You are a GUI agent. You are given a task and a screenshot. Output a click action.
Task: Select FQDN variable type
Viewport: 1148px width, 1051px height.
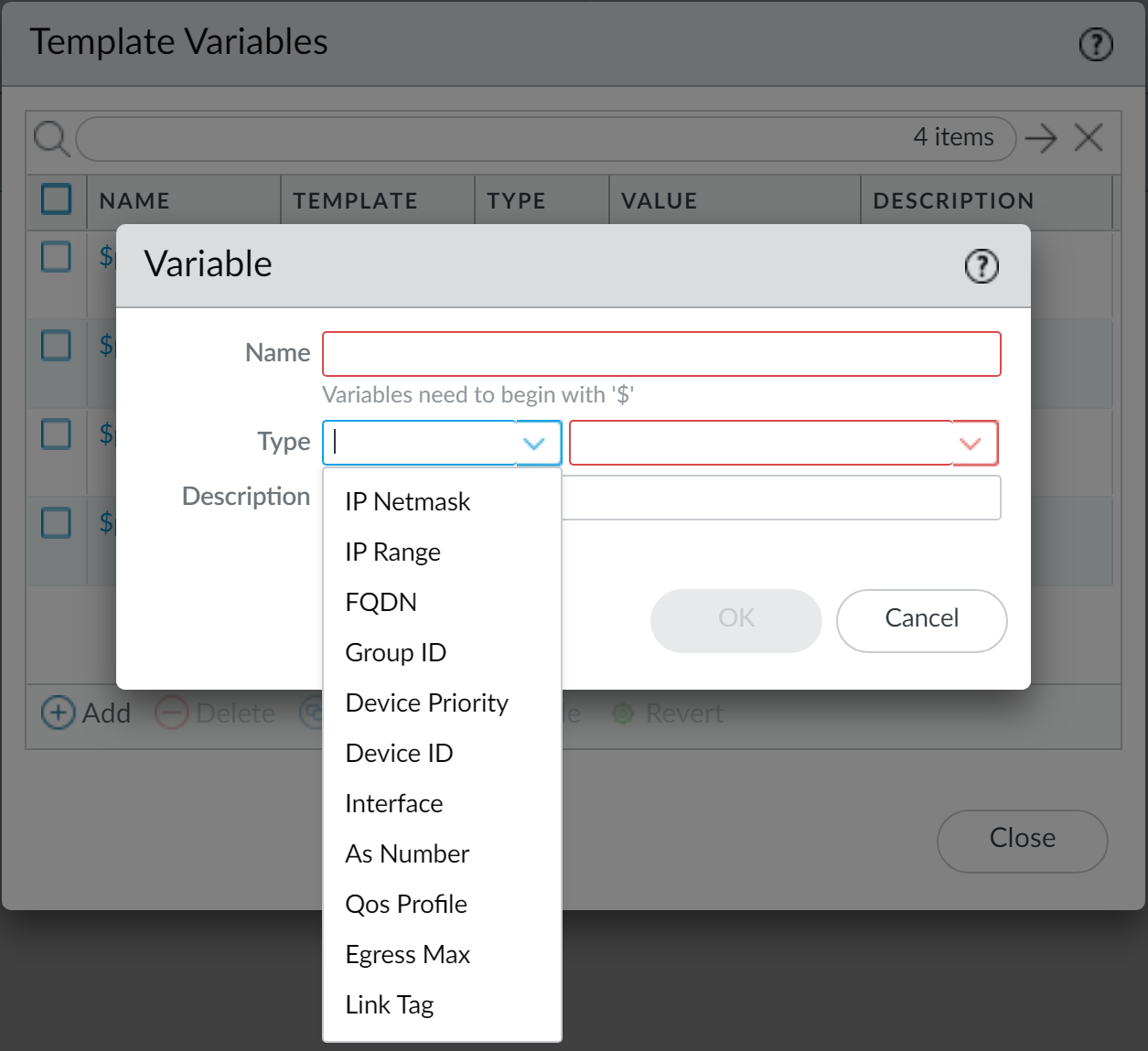pos(381,602)
